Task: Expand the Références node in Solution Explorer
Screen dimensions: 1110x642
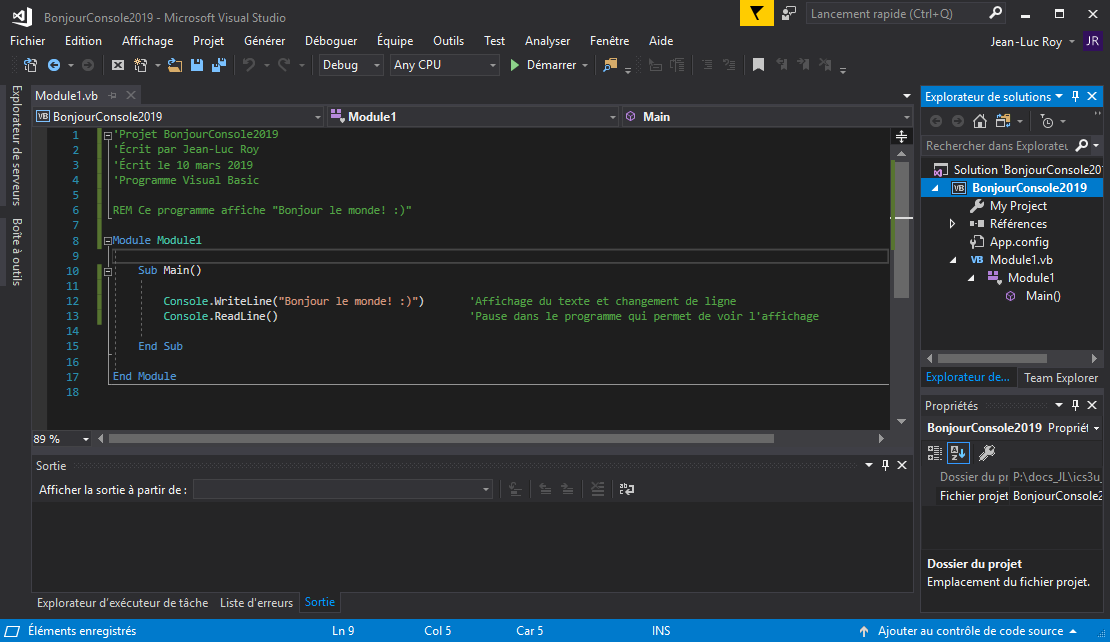Action: point(952,224)
